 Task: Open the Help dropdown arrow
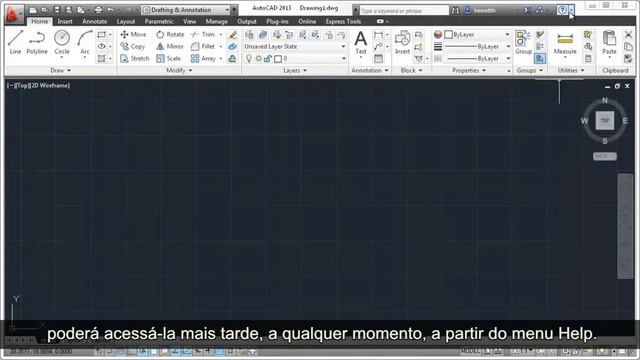(x=571, y=10)
